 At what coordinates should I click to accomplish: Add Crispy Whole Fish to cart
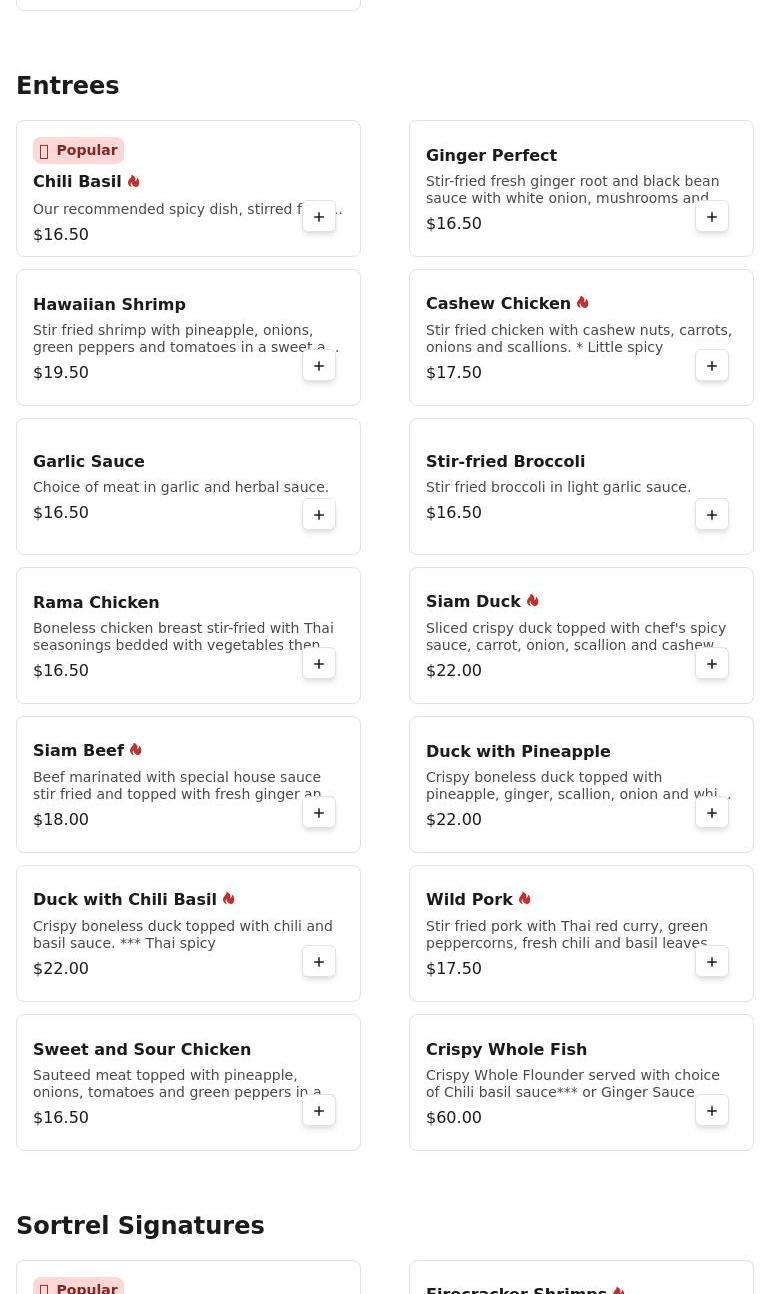[x=712, y=1111]
